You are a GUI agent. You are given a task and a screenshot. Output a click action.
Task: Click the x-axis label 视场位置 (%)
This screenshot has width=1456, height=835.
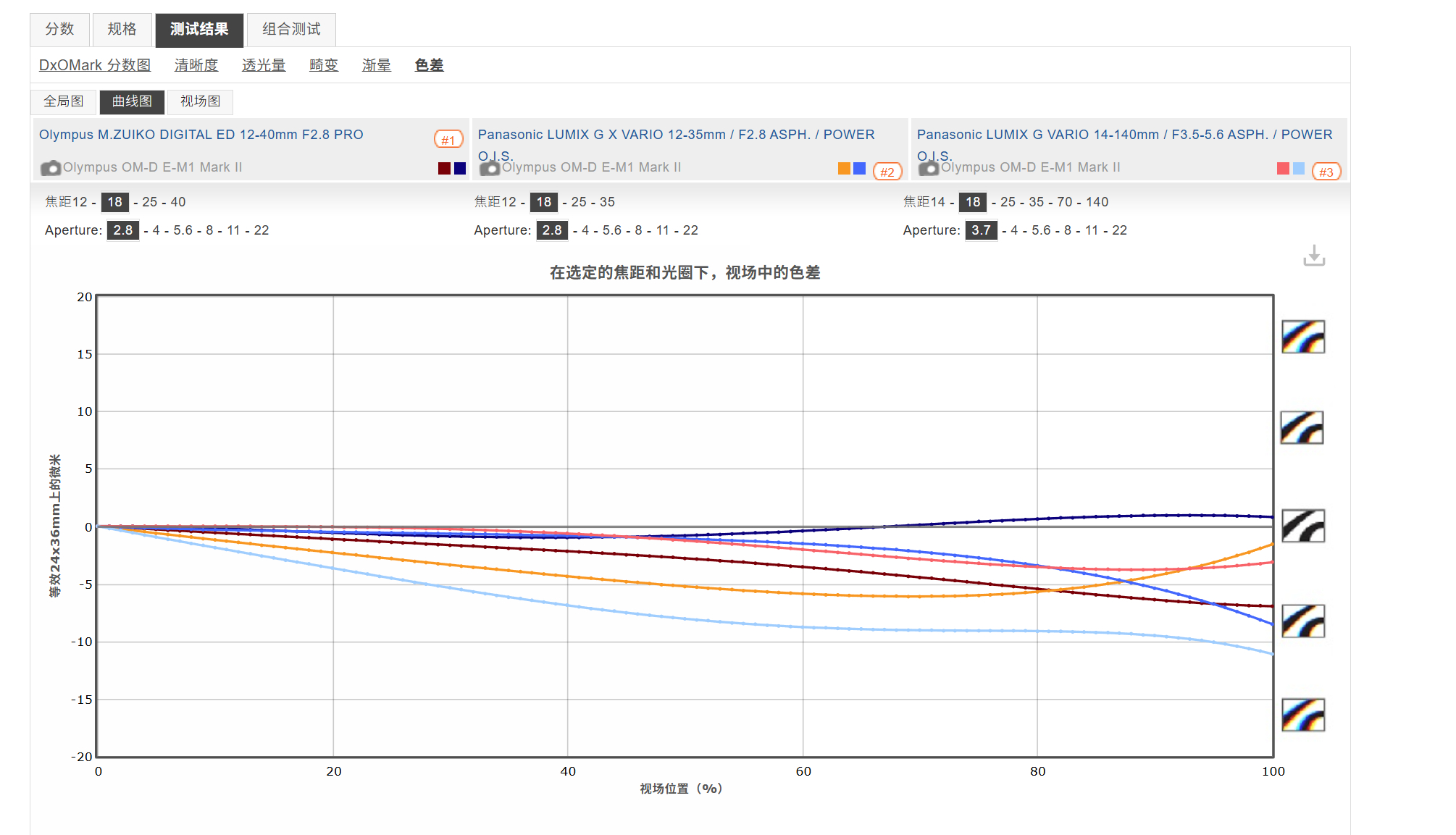pos(681,789)
